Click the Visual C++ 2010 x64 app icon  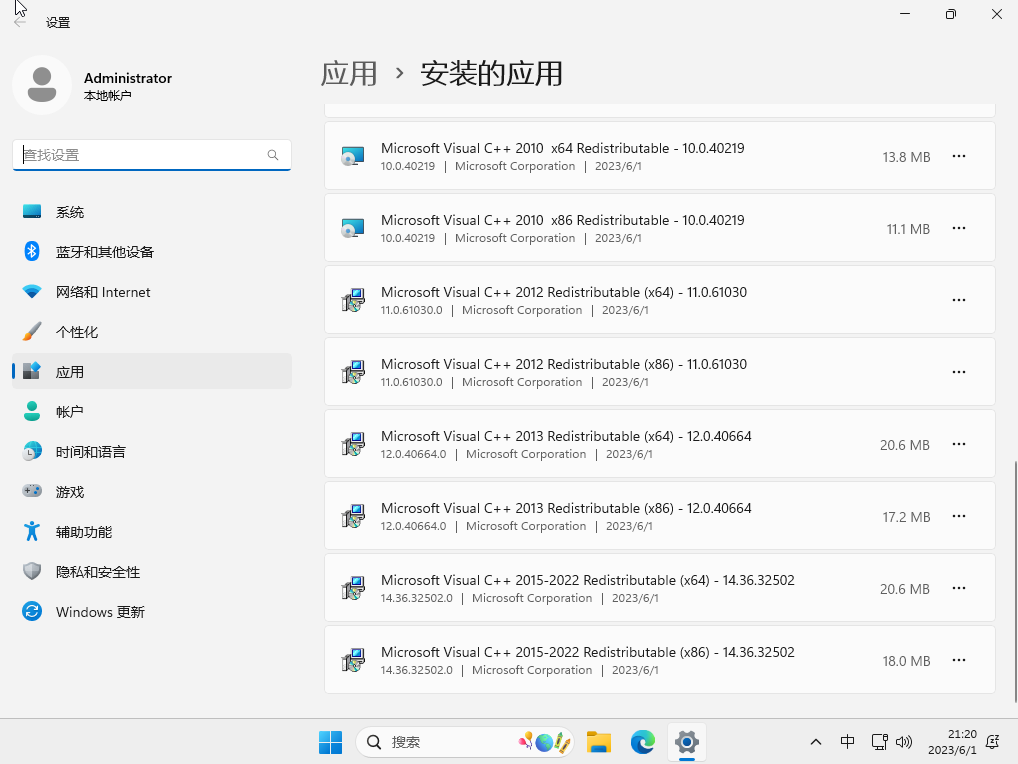point(353,156)
